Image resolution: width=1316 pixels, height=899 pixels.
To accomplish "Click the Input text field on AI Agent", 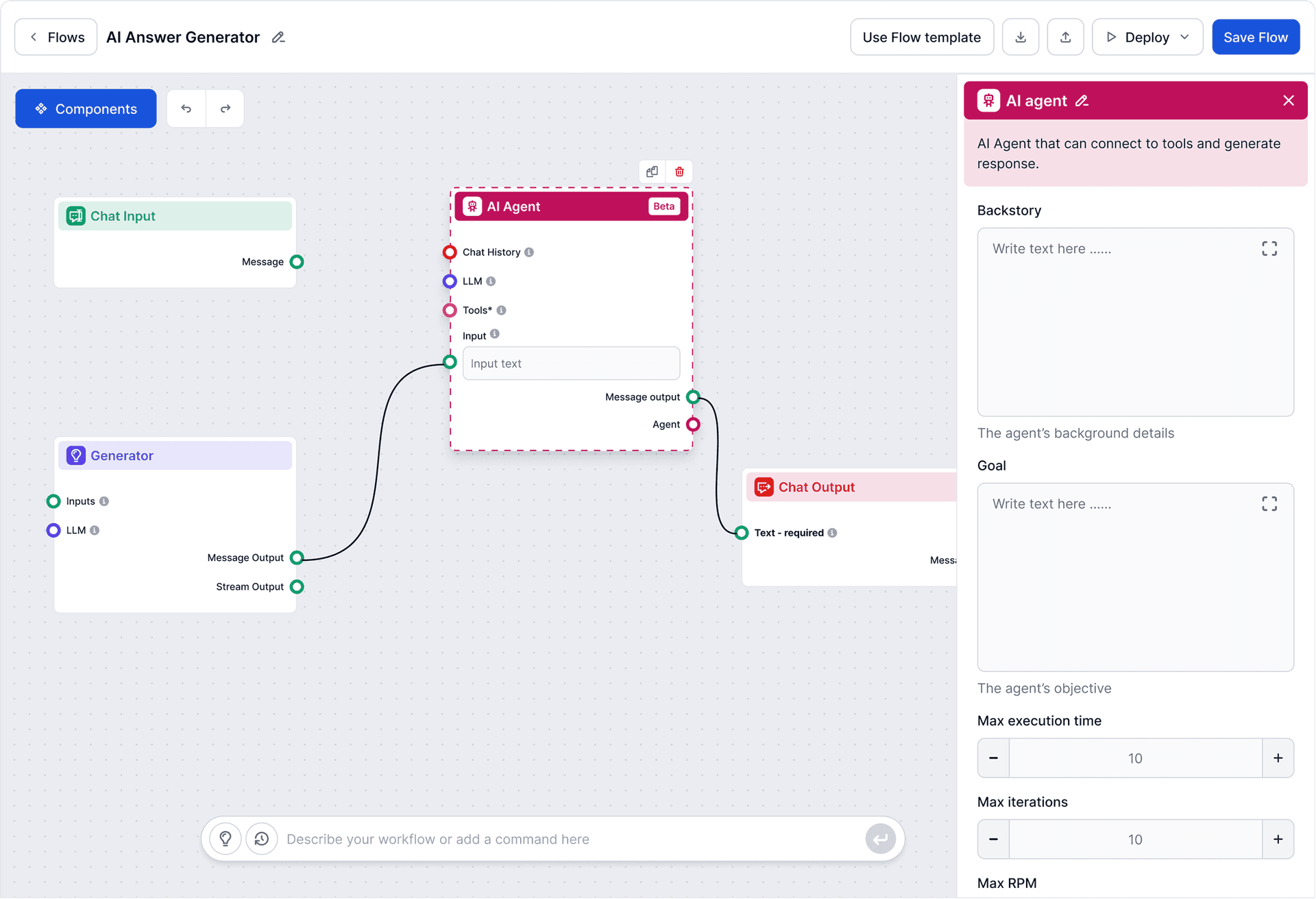I will click(x=571, y=363).
